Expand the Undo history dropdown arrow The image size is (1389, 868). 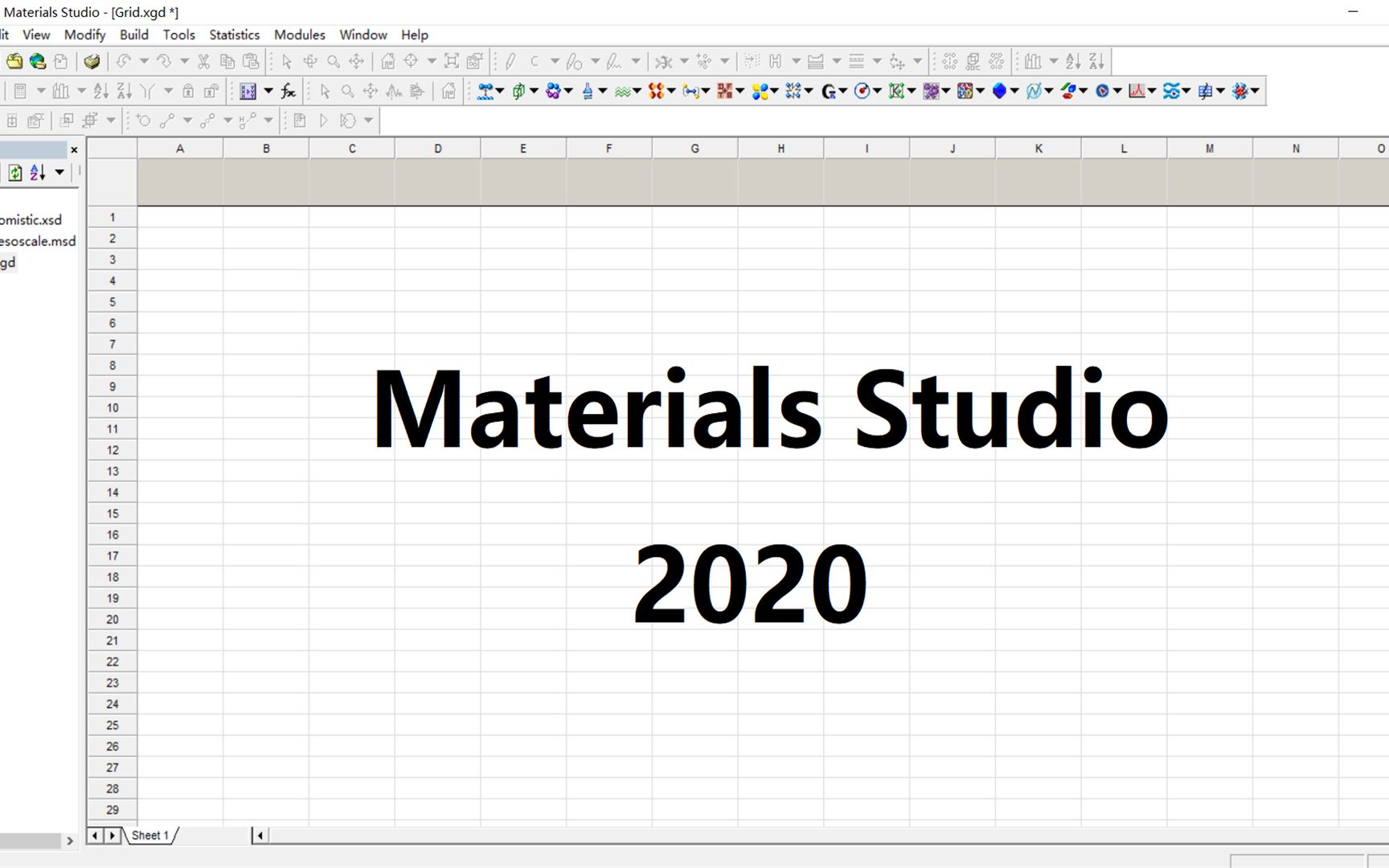tap(144, 61)
